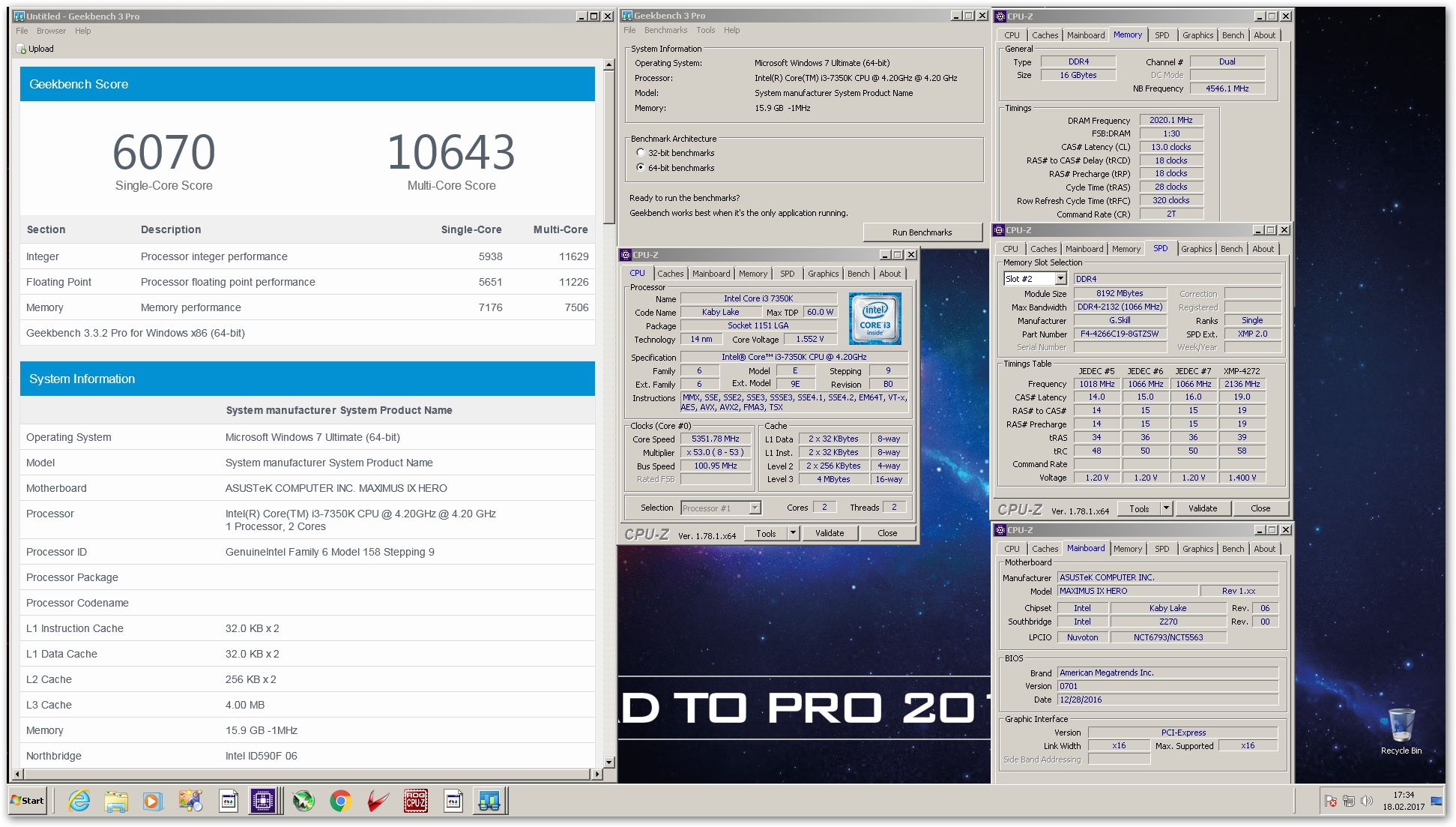Click the purple CPU-Z chip taskbar icon
The width and height of the screenshot is (1456, 827).
[263, 801]
